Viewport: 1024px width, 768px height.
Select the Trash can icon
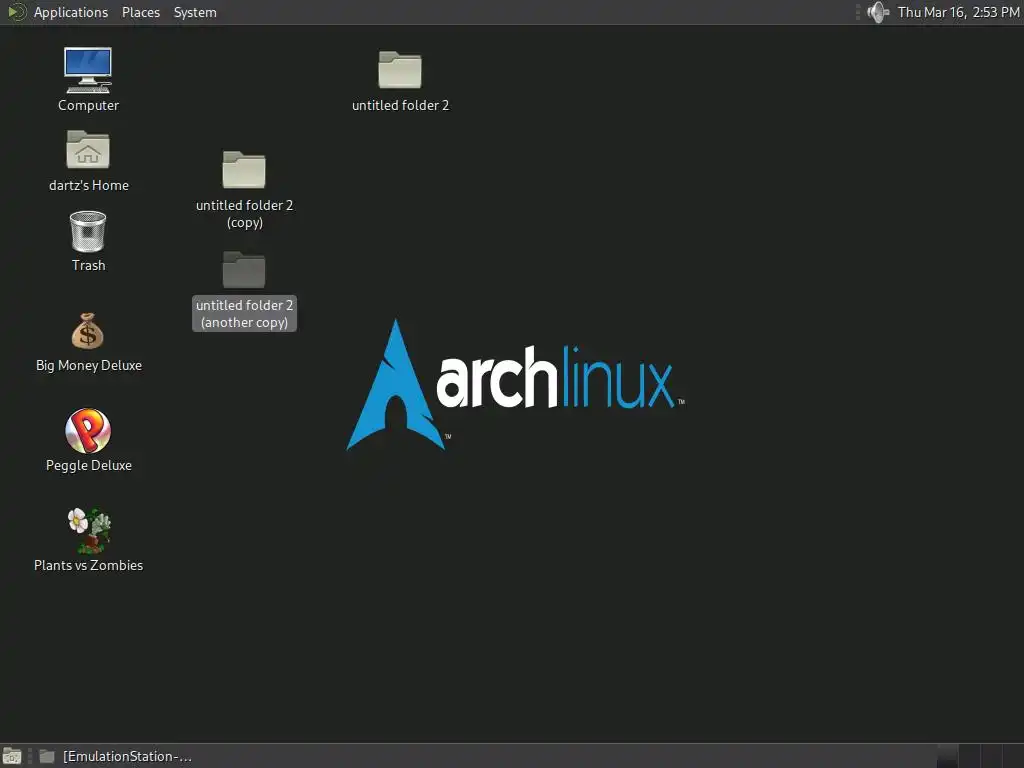pyautogui.click(x=88, y=231)
